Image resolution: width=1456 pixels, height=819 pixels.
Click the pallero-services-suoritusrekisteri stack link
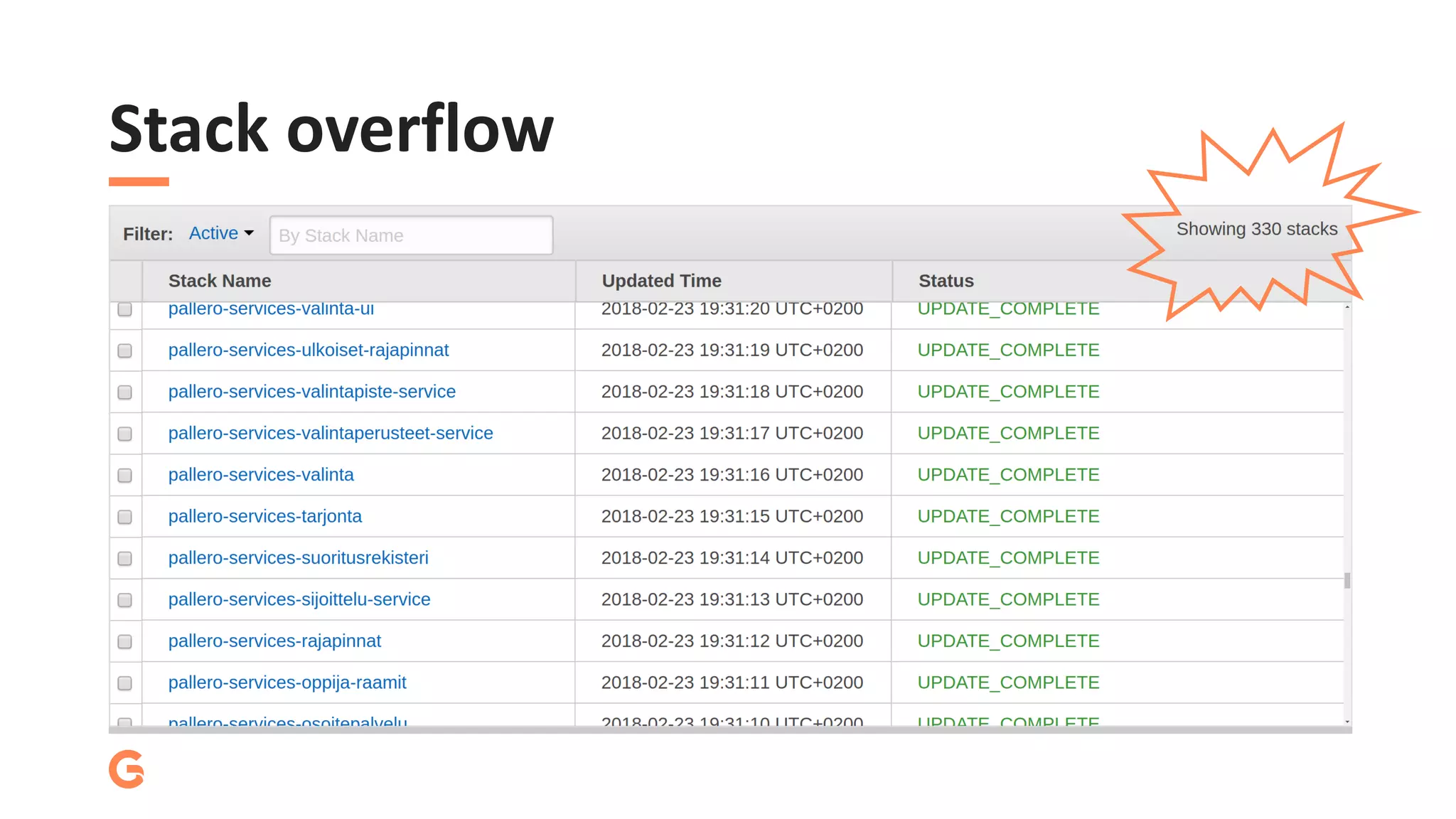(x=299, y=557)
